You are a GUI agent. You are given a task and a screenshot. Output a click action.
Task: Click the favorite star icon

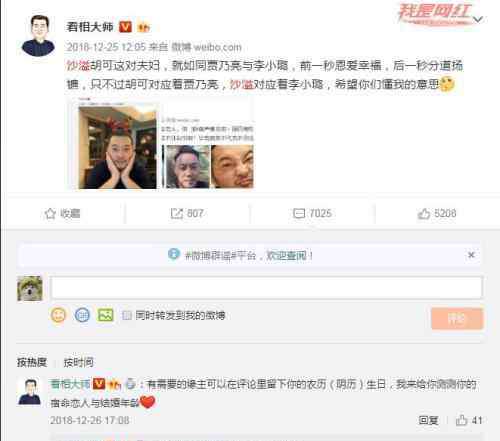point(50,214)
